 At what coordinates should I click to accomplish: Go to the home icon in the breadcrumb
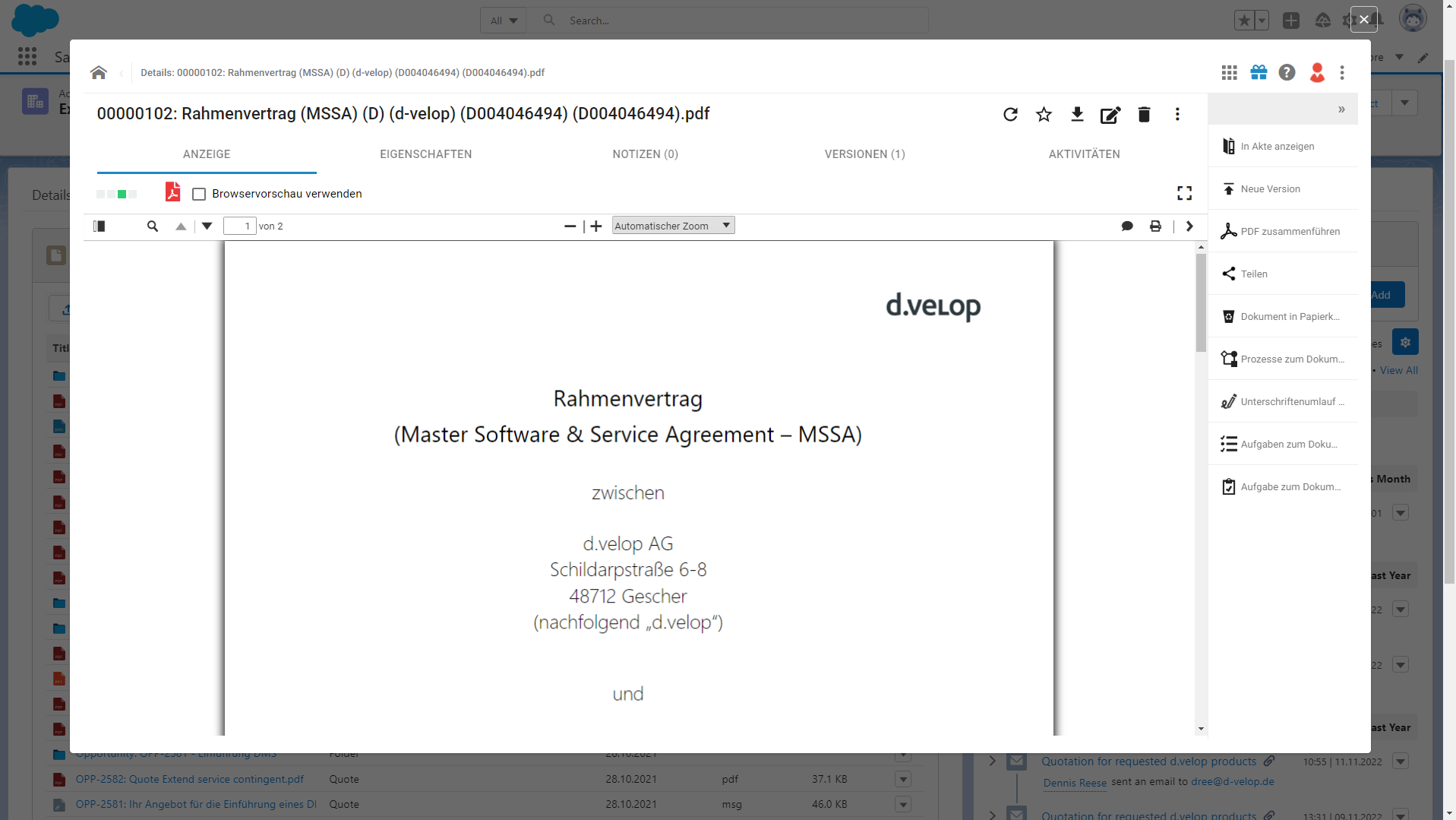click(99, 72)
